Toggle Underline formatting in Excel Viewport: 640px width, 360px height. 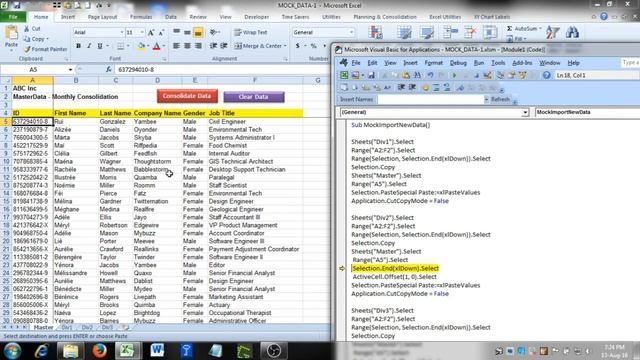(100, 46)
